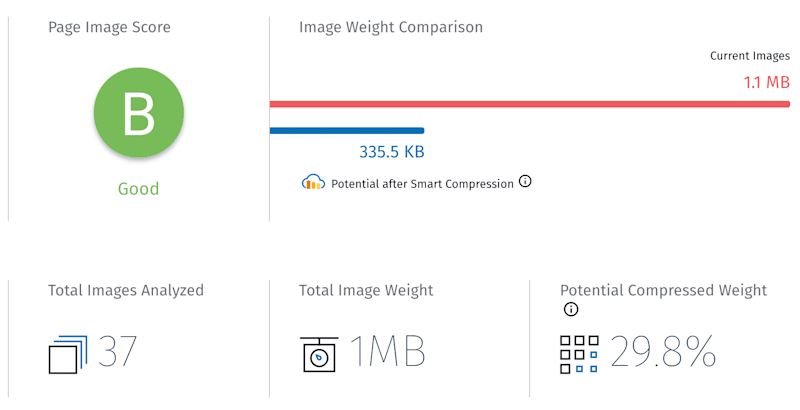Click the 37 images count
Image resolution: width=800 pixels, height=410 pixels.
pos(117,352)
